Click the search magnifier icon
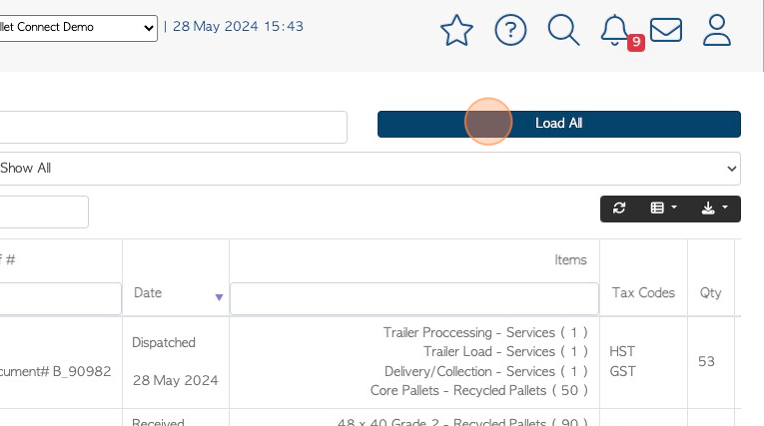This screenshot has height=426, width=764. point(564,30)
